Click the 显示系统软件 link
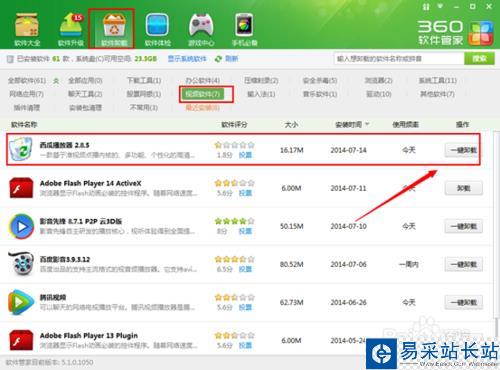 (187, 59)
